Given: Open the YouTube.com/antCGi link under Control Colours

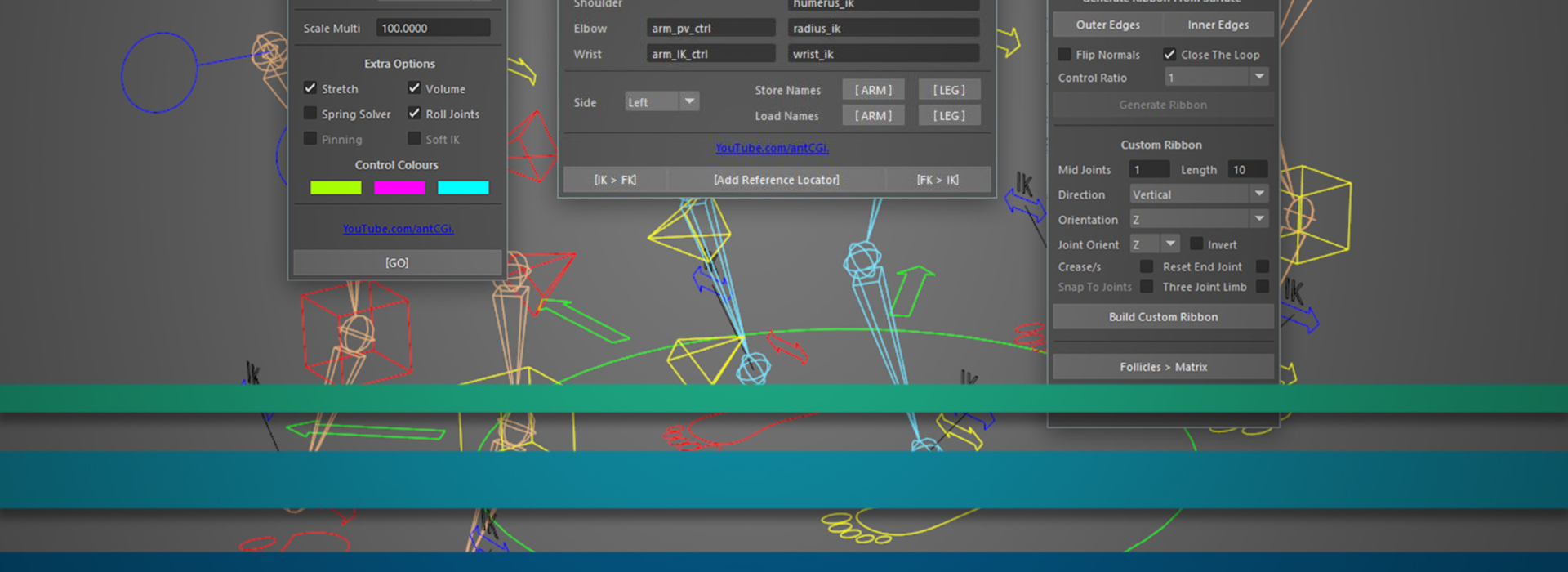Looking at the screenshot, I should (x=398, y=229).
